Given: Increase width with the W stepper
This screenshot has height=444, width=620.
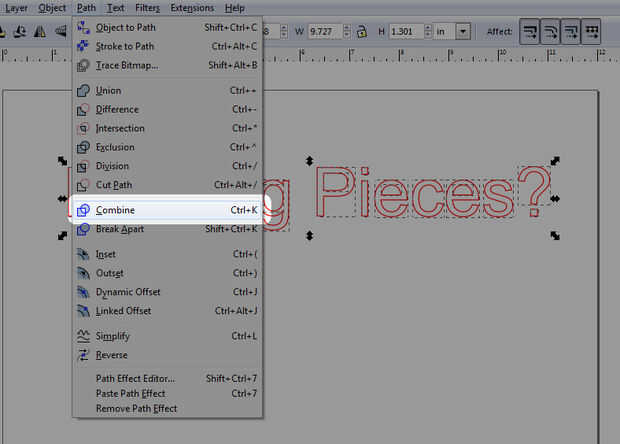Looking at the screenshot, I should 347,28.
